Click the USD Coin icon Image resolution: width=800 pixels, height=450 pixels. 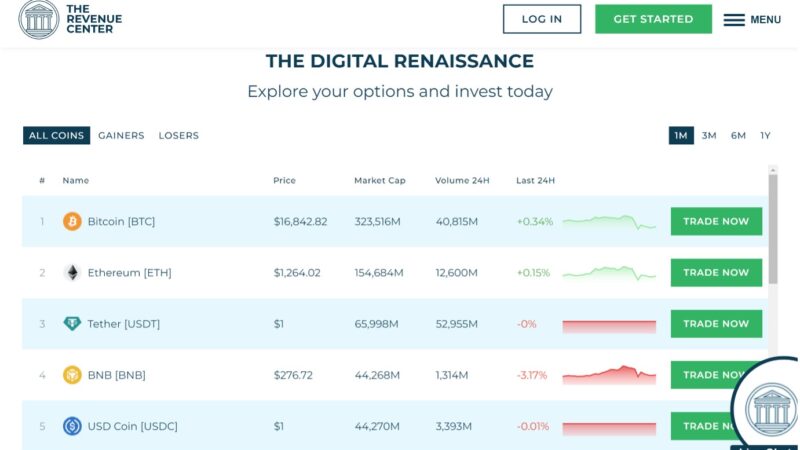[x=72, y=426]
